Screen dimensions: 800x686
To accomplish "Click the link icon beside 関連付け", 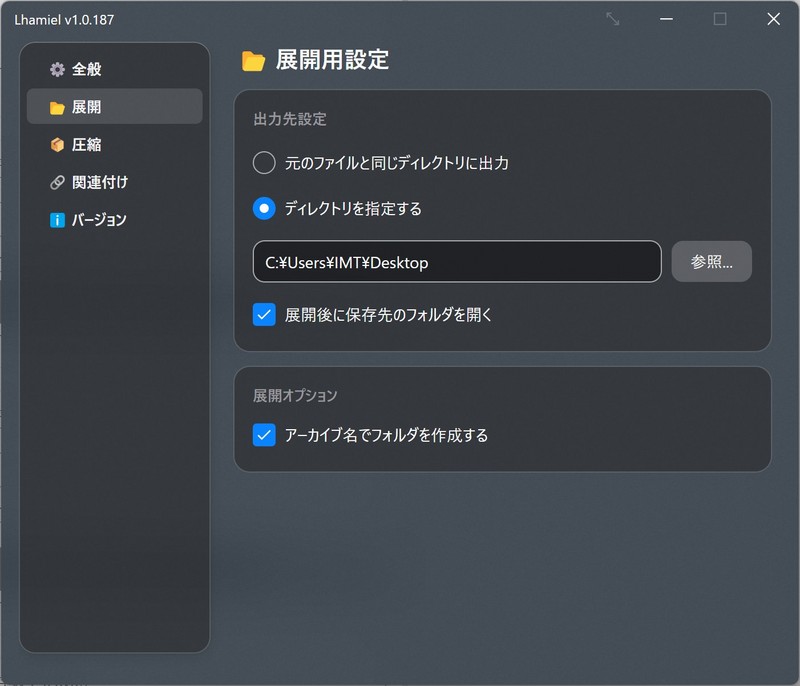I will pyautogui.click(x=57, y=183).
